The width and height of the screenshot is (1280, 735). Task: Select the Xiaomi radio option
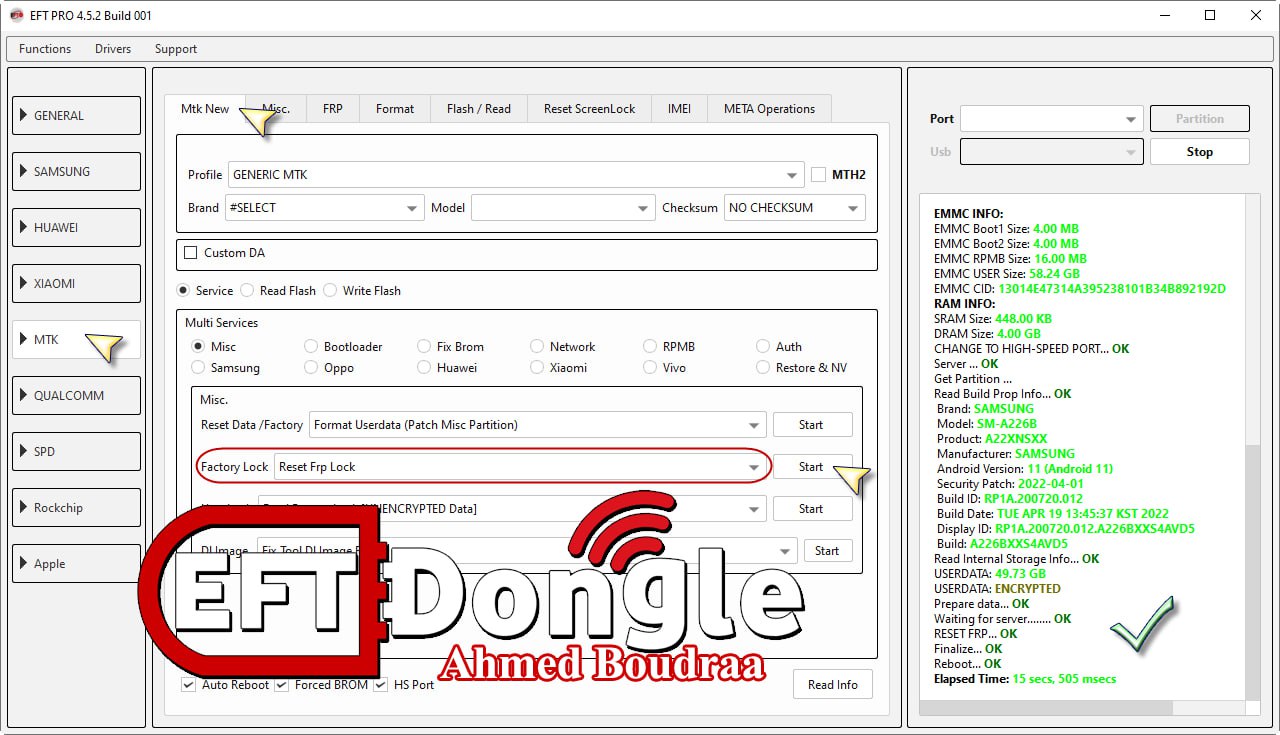click(537, 367)
